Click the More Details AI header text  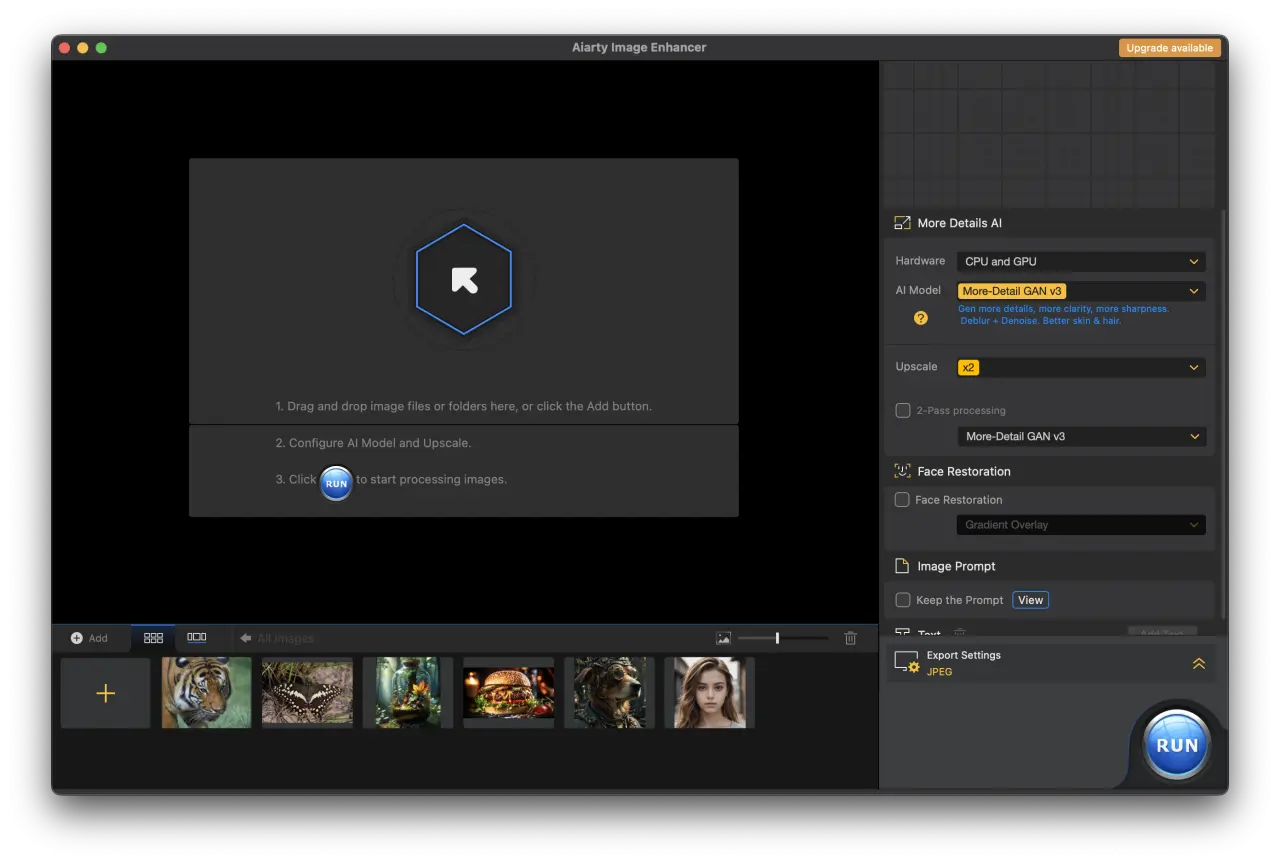tap(959, 223)
